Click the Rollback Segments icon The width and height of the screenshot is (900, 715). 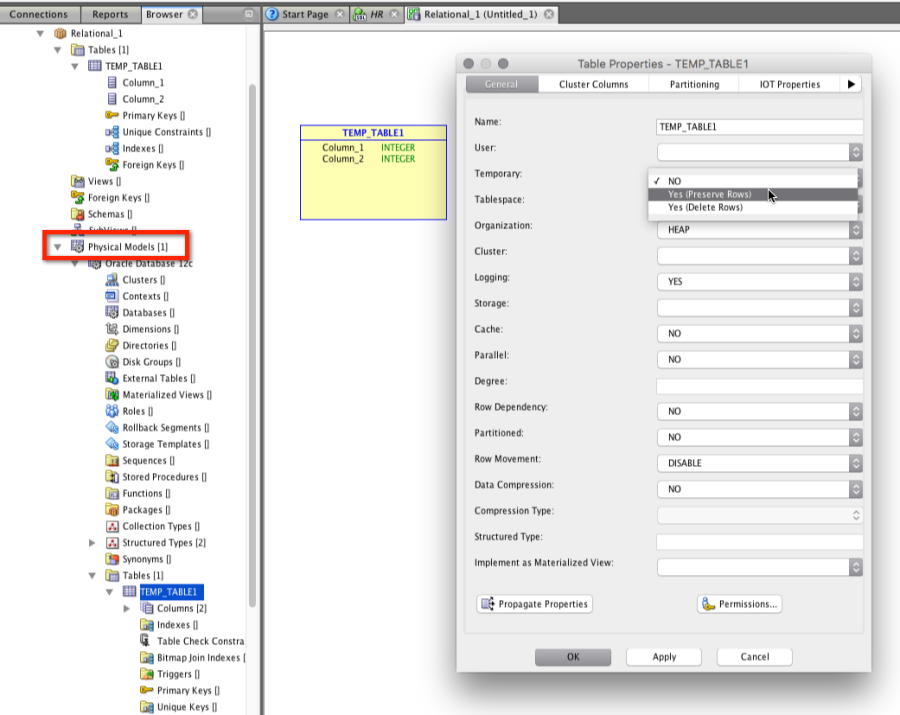click(x=112, y=428)
